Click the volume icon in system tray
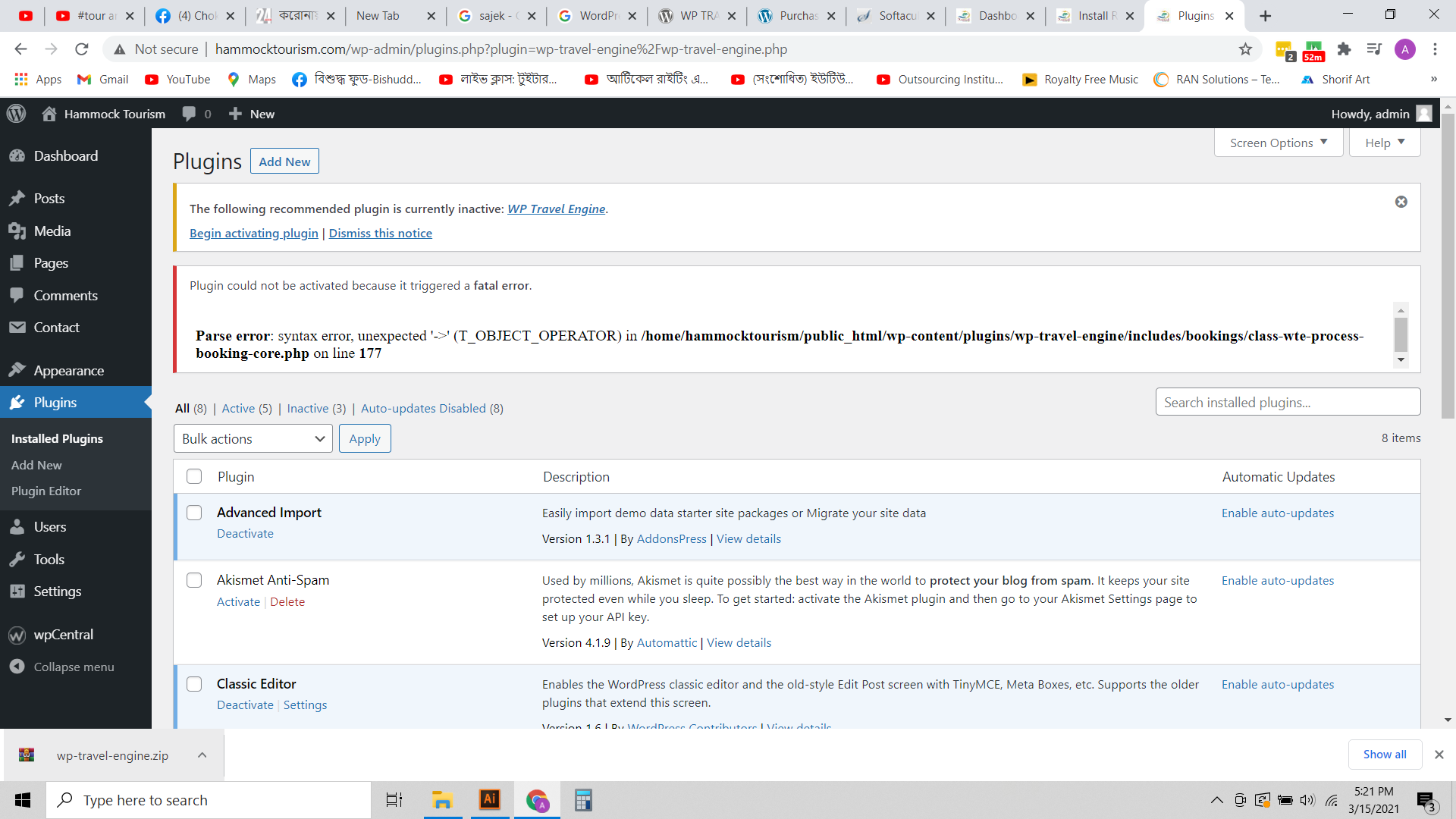 coord(1307,800)
